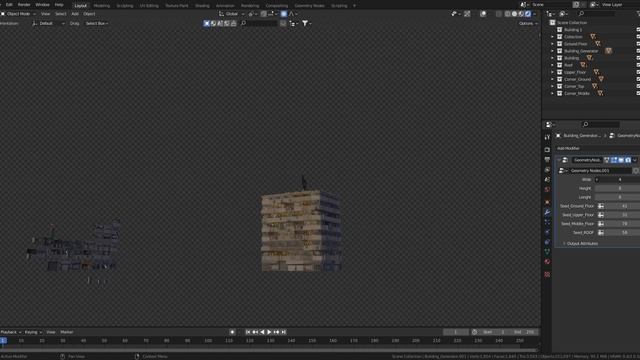Expand the Upper_Floor collection in outliner
This screenshot has width=640, height=360.
point(552,72)
